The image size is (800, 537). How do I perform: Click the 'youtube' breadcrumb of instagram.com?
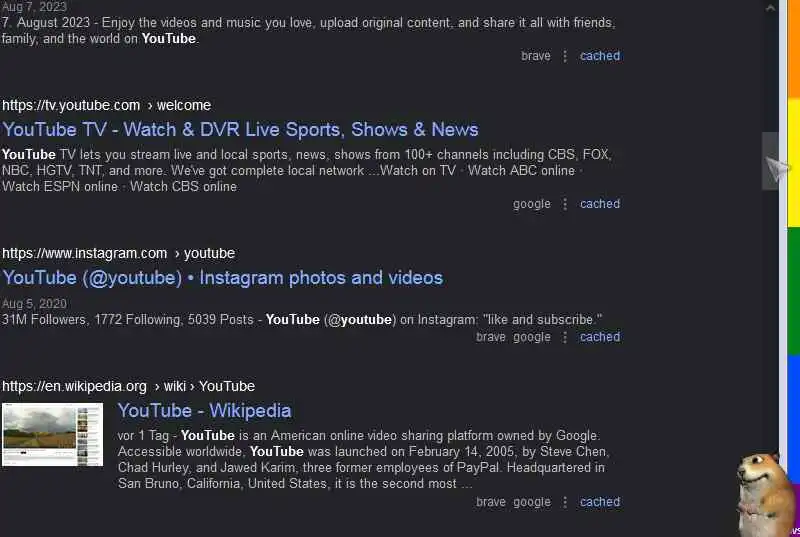[209, 253]
